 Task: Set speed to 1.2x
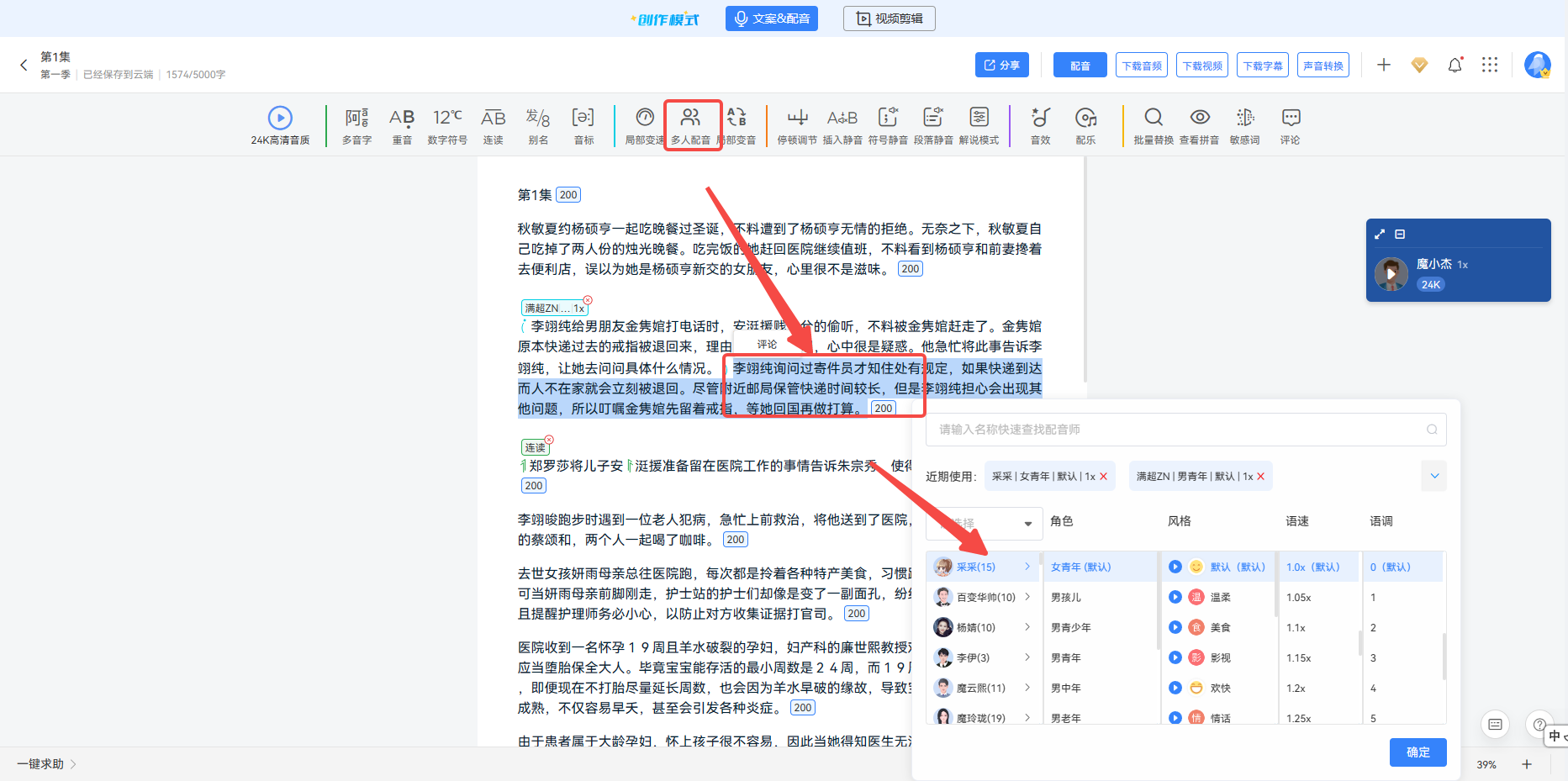[1318, 688]
